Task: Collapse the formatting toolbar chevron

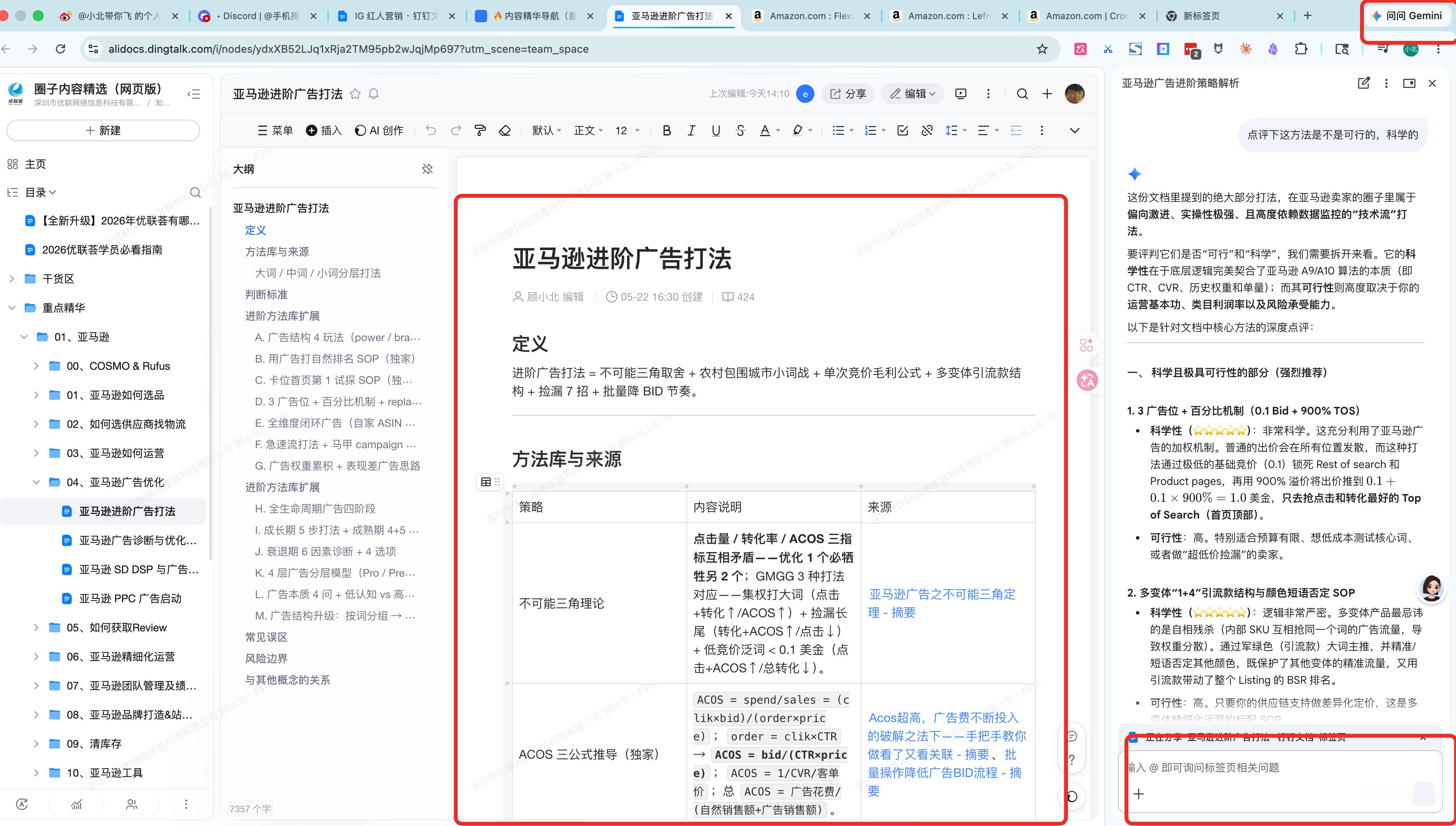Action: pyautogui.click(x=1074, y=130)
